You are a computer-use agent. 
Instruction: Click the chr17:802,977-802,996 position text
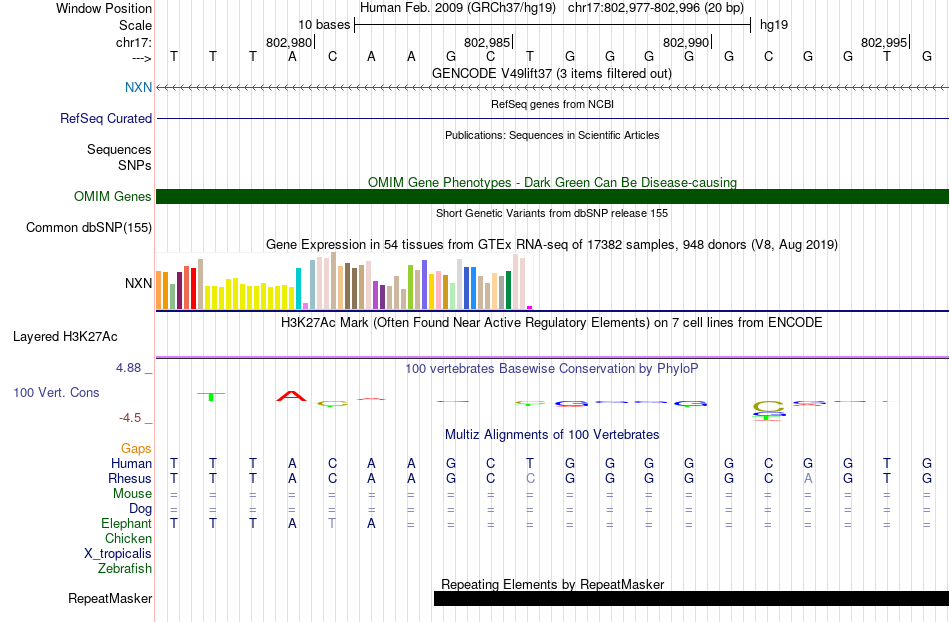point(656,8)
